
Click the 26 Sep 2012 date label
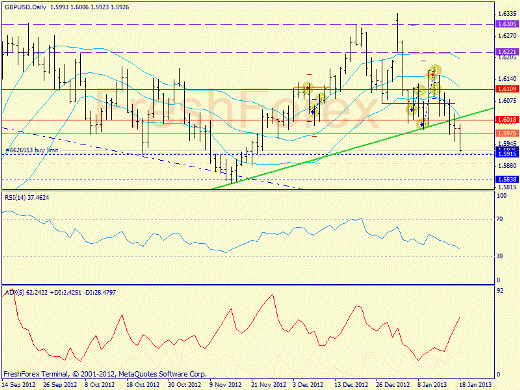[60, 384]
